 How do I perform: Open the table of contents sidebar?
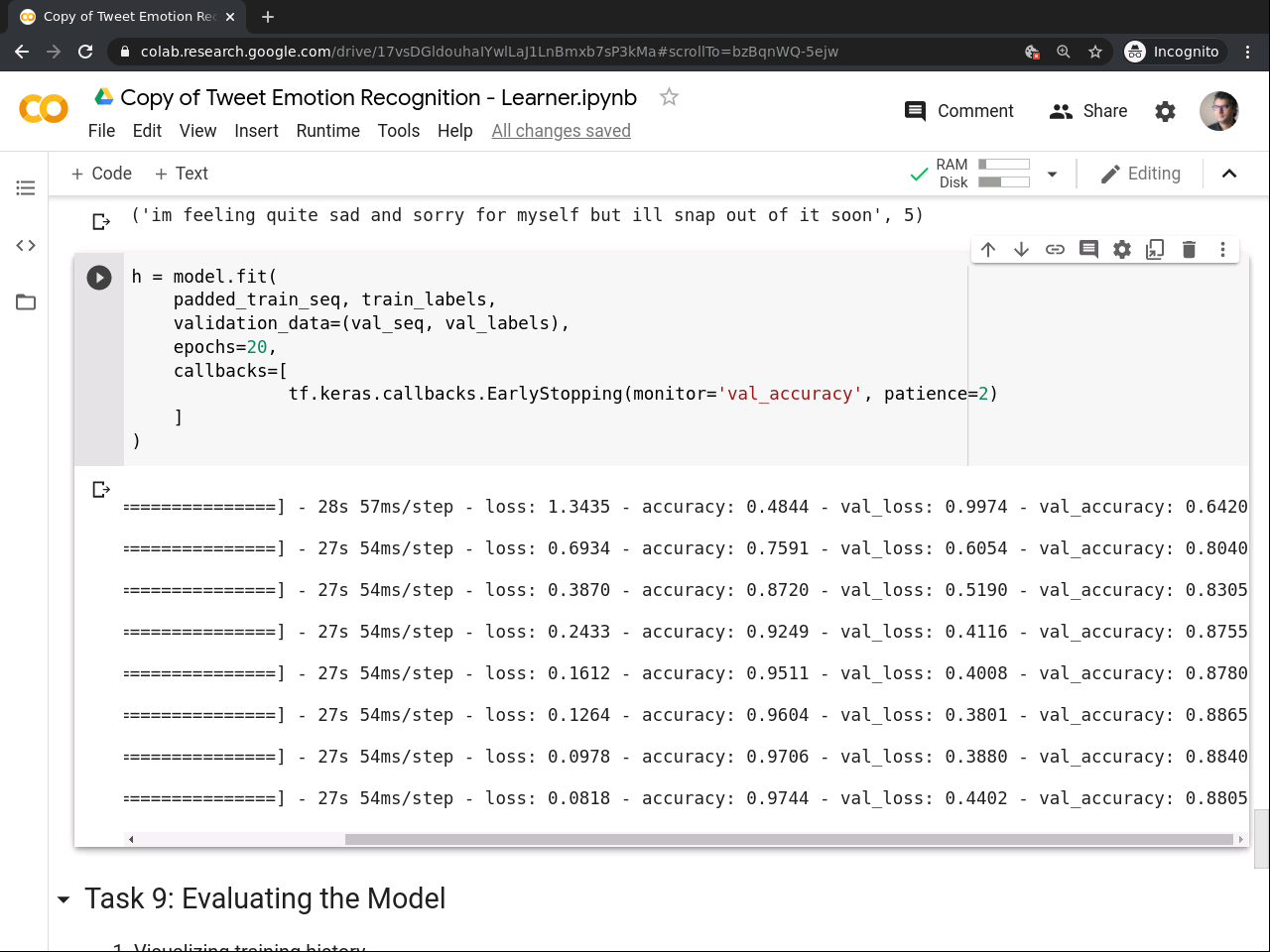pos(26,187)
